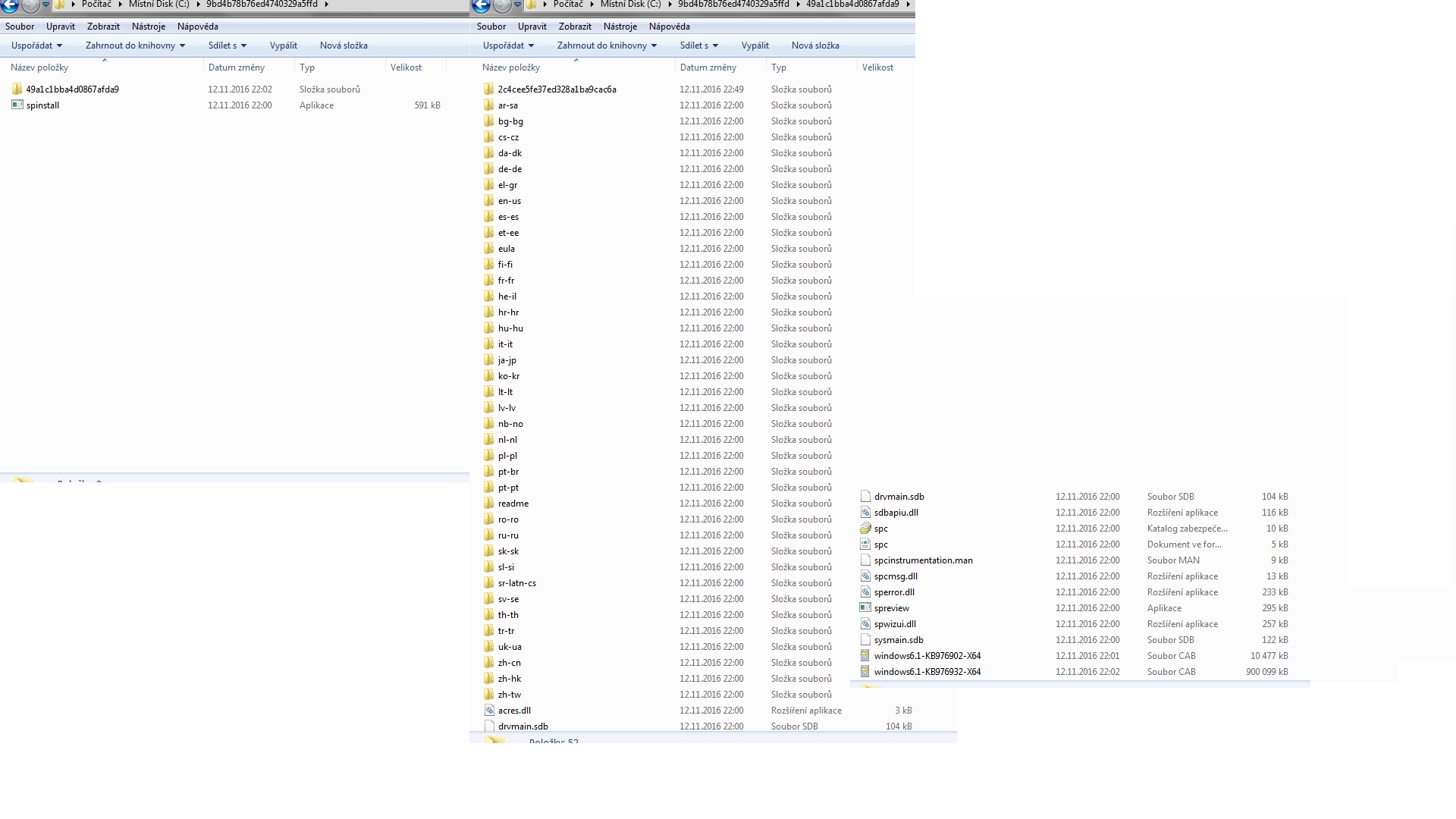Open Nástroje menu in left window
The height and width of the screenshot is (819, 1456).
pos(149,27)
